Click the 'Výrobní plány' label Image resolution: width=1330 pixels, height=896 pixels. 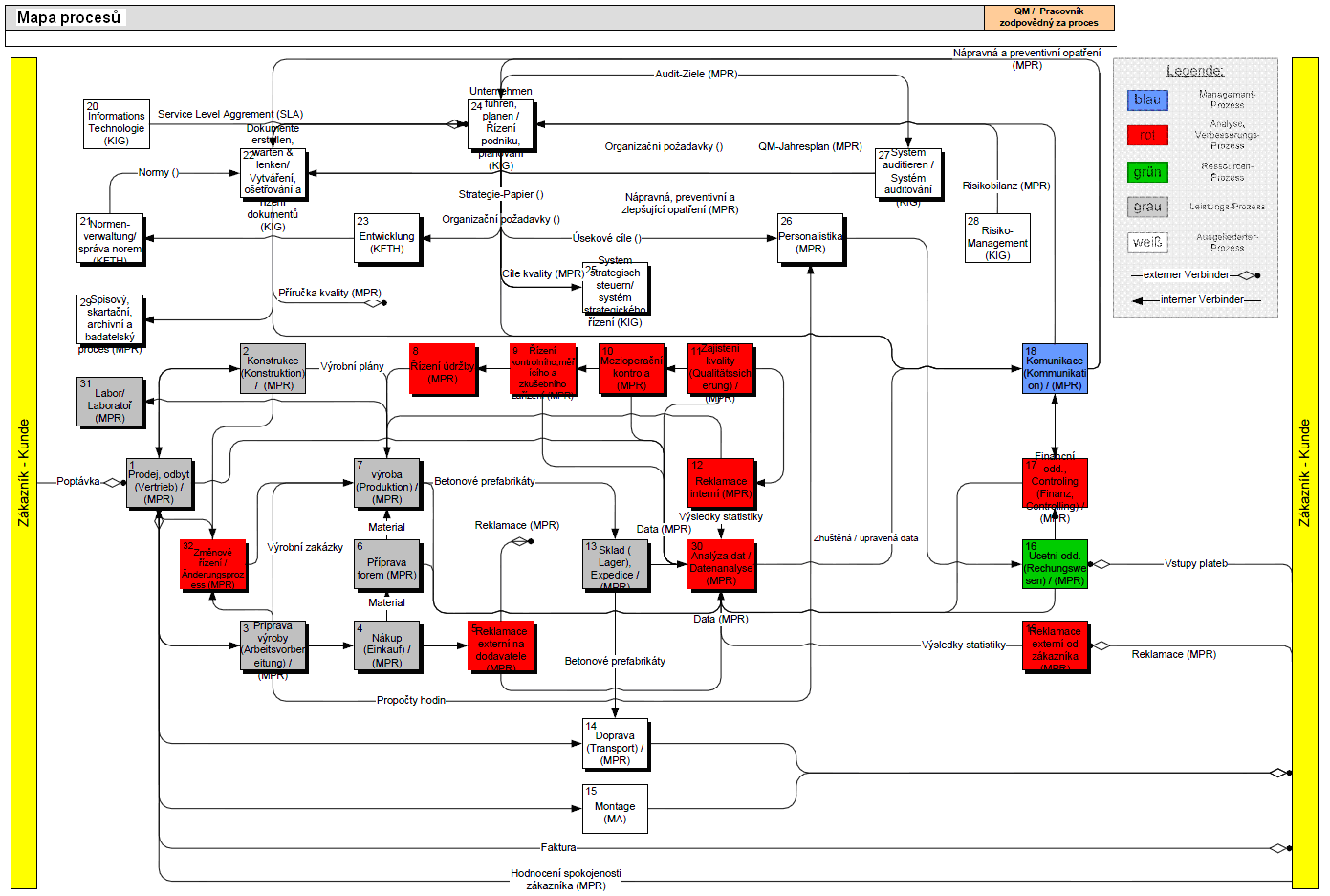(x=352, y=366)
